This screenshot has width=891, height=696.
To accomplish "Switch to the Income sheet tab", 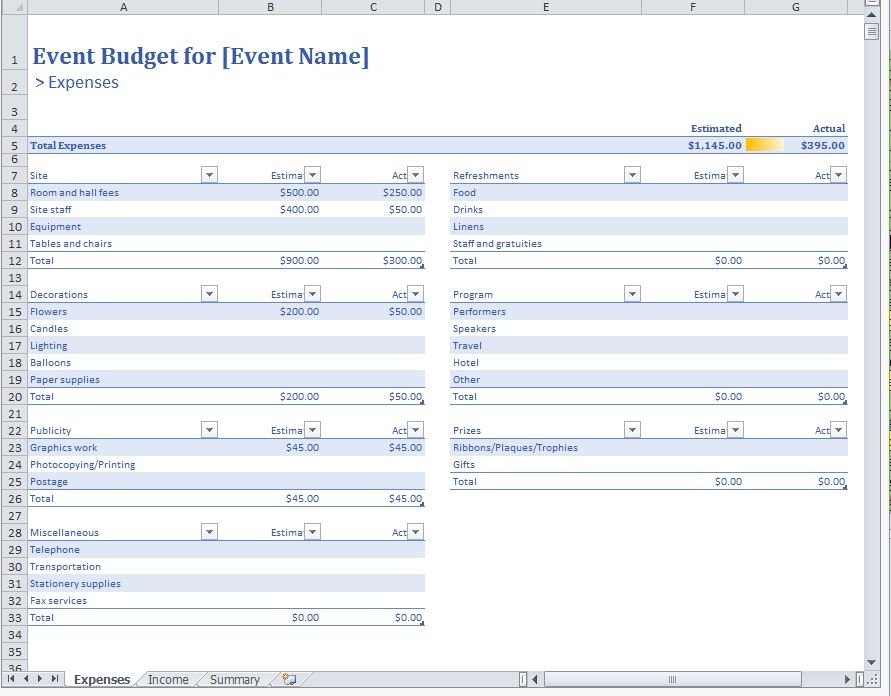I will point(168,680).
